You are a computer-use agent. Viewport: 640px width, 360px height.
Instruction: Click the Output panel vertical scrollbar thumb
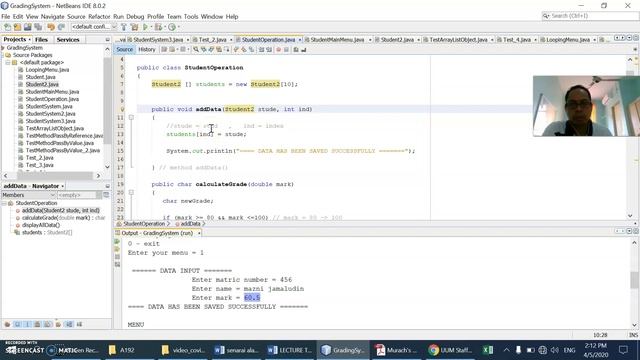634,280
